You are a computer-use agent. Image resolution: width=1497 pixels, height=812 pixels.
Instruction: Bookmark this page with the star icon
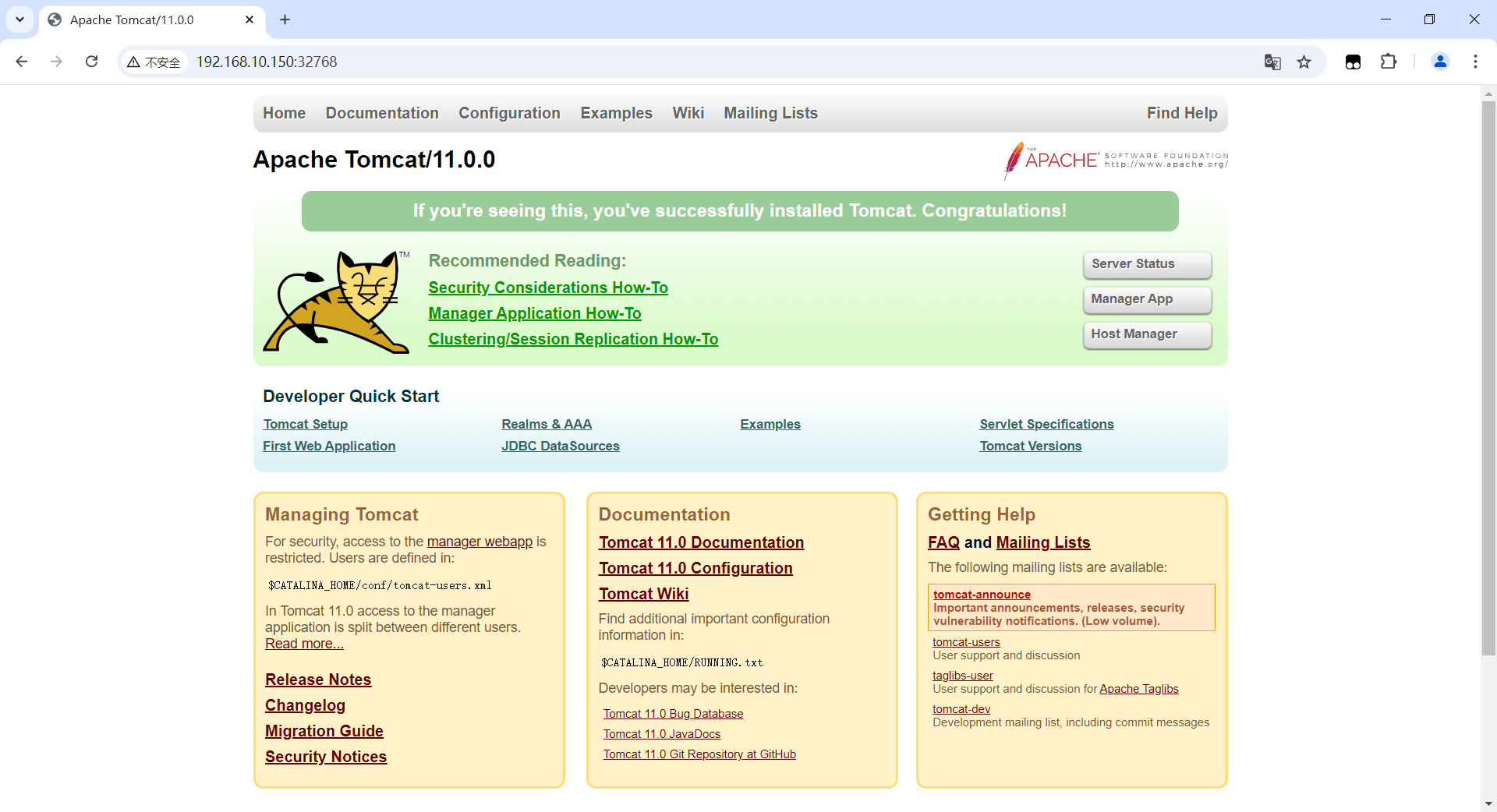(x=1304, y=62)
